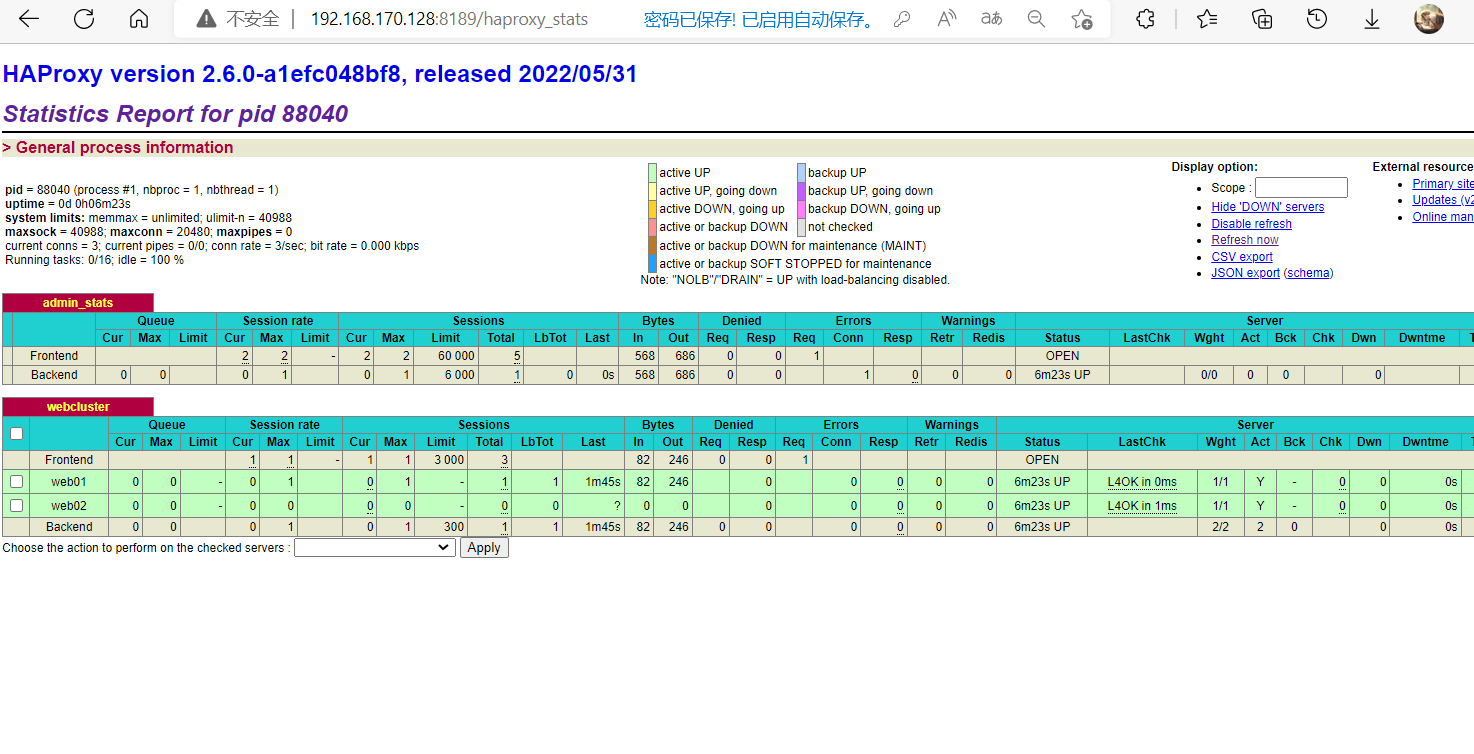
Task: Open the browser home page
Action: 139,19
